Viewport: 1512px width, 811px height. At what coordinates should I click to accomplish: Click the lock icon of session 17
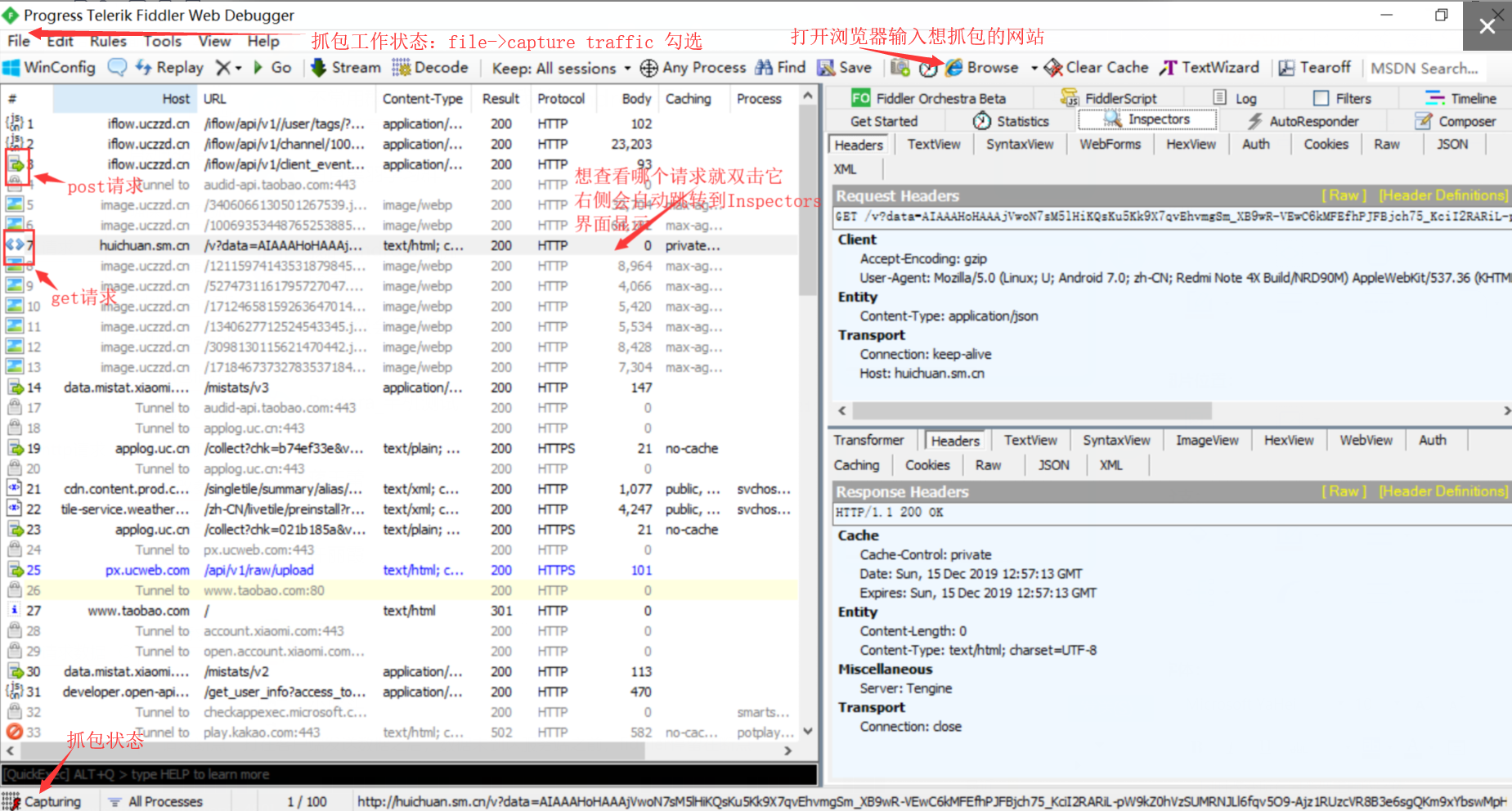[x=14, y=407]
